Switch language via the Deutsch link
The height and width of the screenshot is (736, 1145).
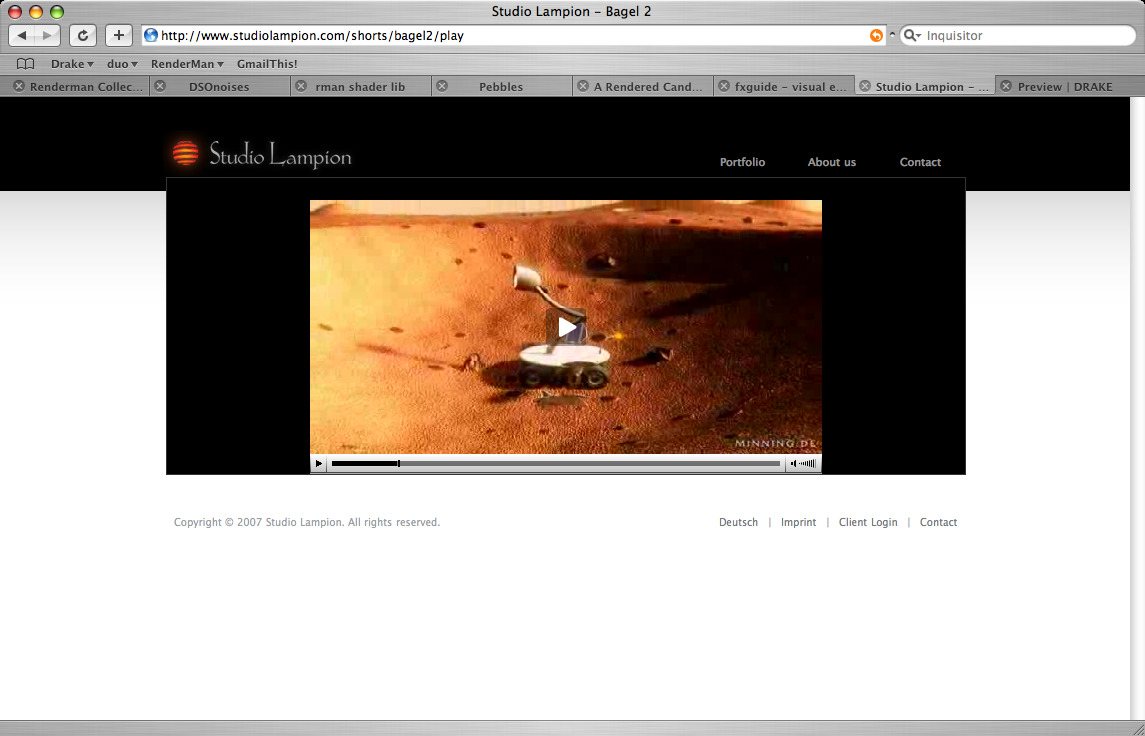pos(738,522)
